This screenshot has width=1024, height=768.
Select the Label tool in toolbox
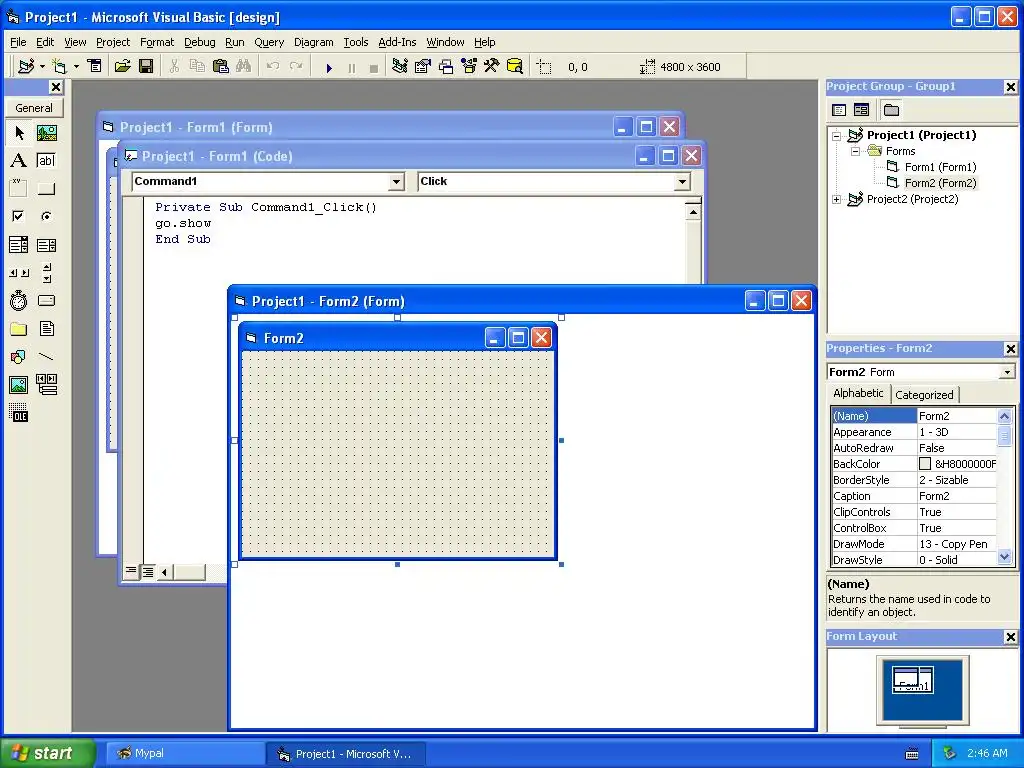[19, 161]
